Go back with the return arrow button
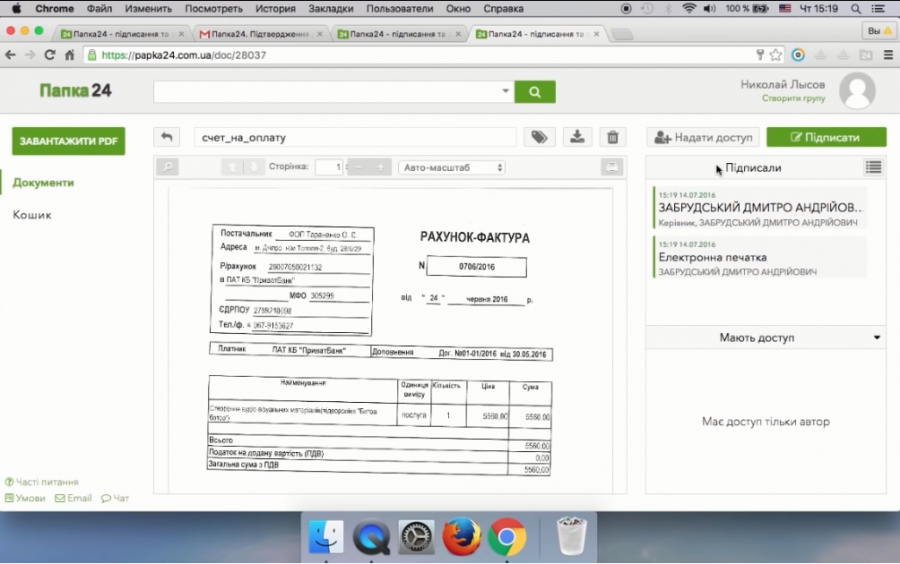 click(x=167, y=137)
